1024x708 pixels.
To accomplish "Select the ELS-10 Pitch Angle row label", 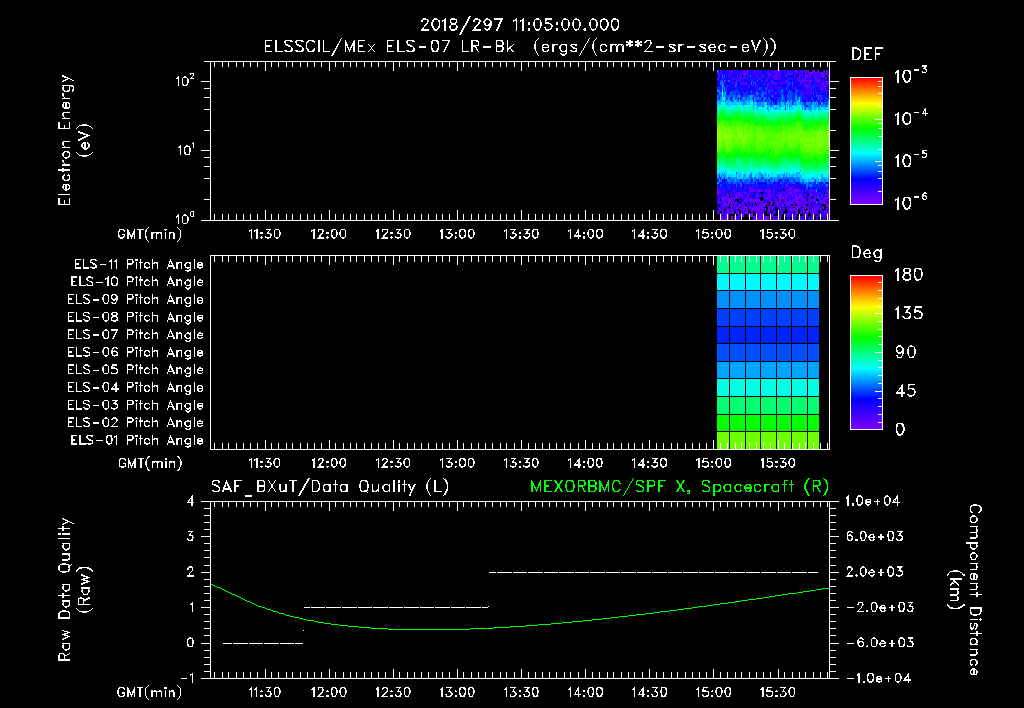I will pos(137,282).
